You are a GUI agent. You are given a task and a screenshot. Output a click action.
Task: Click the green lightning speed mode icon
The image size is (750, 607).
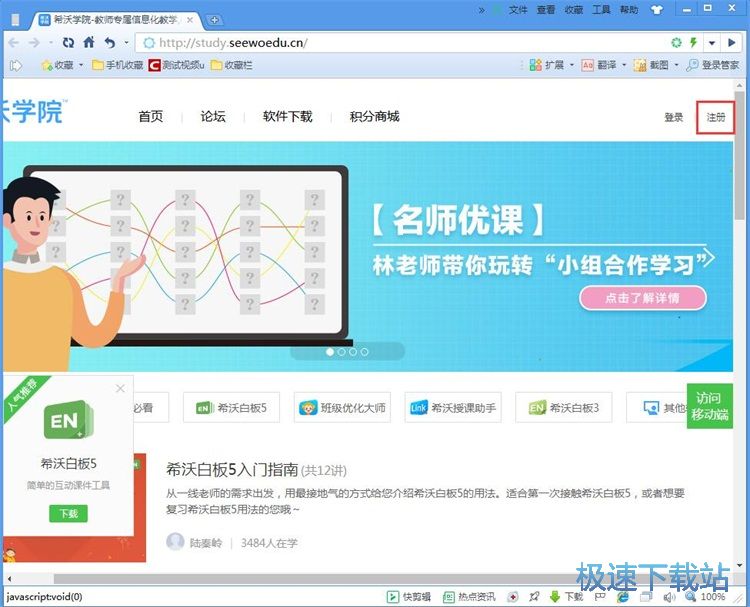click(x=694, y=43)
